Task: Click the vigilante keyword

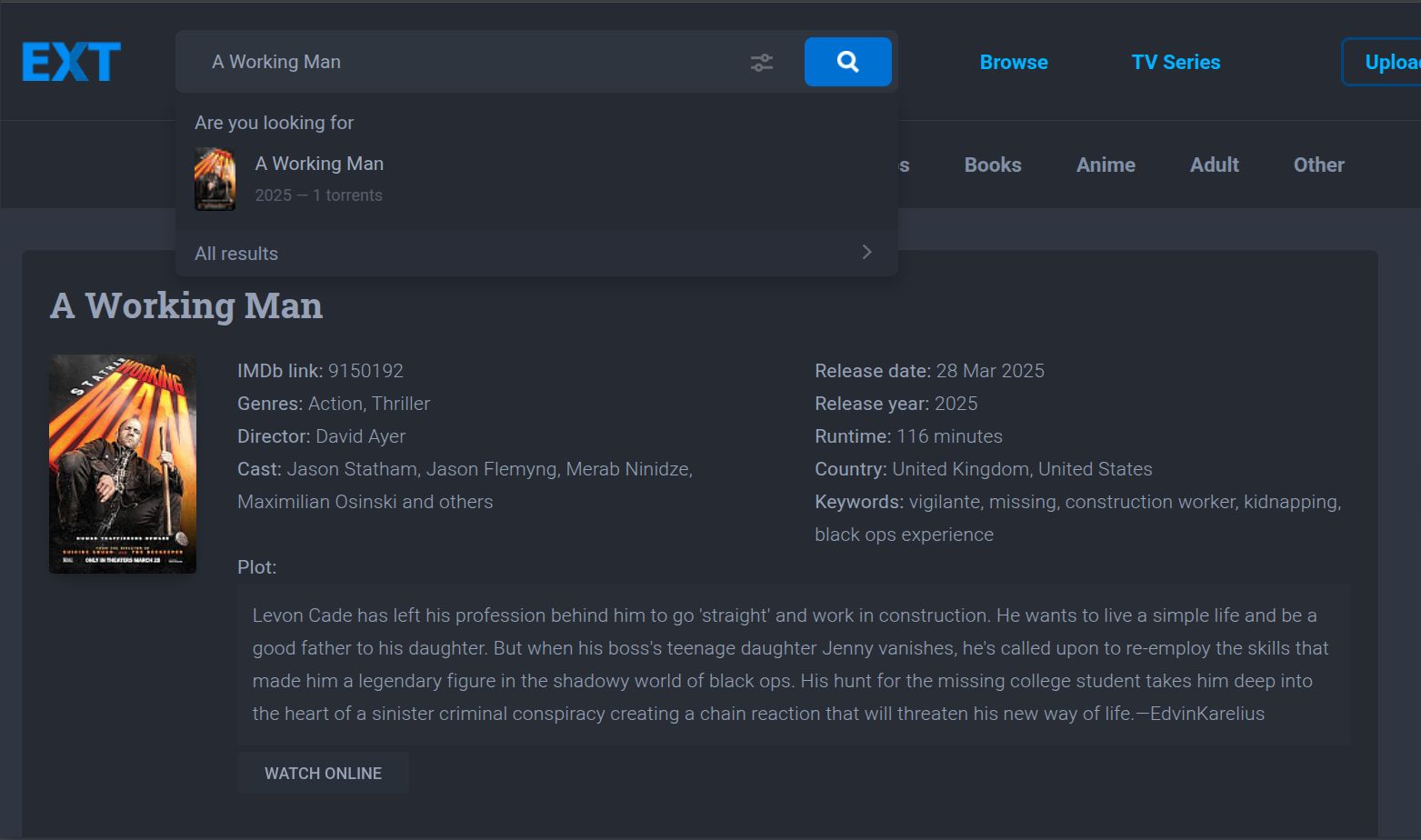Action: pos(945,502)
